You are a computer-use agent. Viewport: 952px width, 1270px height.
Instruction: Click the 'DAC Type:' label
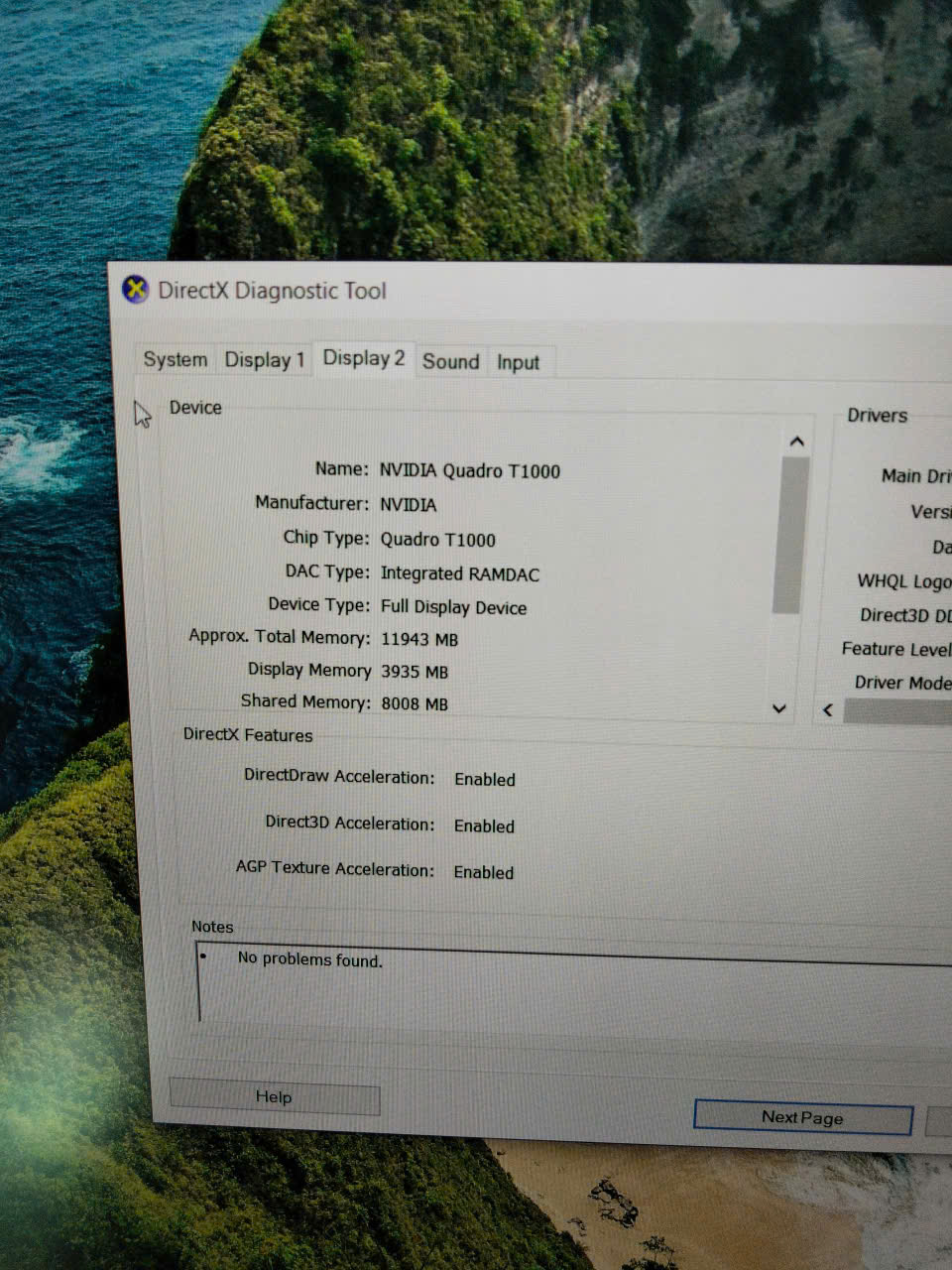click(327, 571)
